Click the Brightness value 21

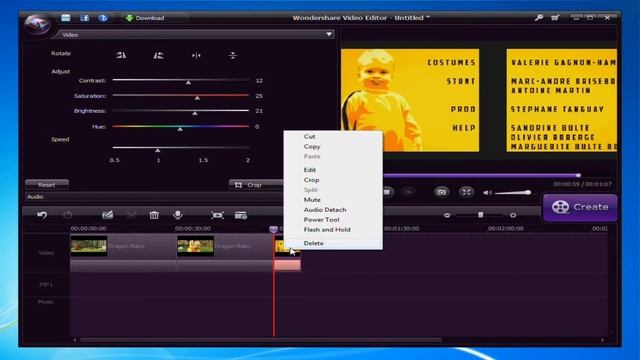pyautogui.click(x=259, y=111)
